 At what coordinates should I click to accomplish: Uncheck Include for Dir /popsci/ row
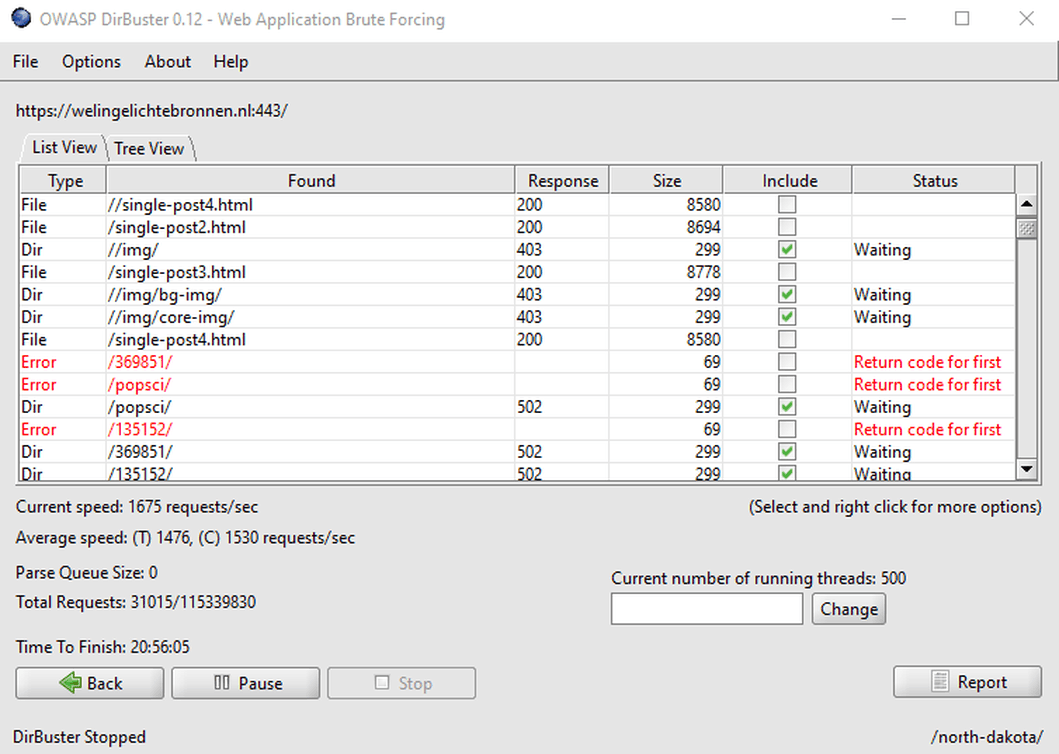[787, 407]
